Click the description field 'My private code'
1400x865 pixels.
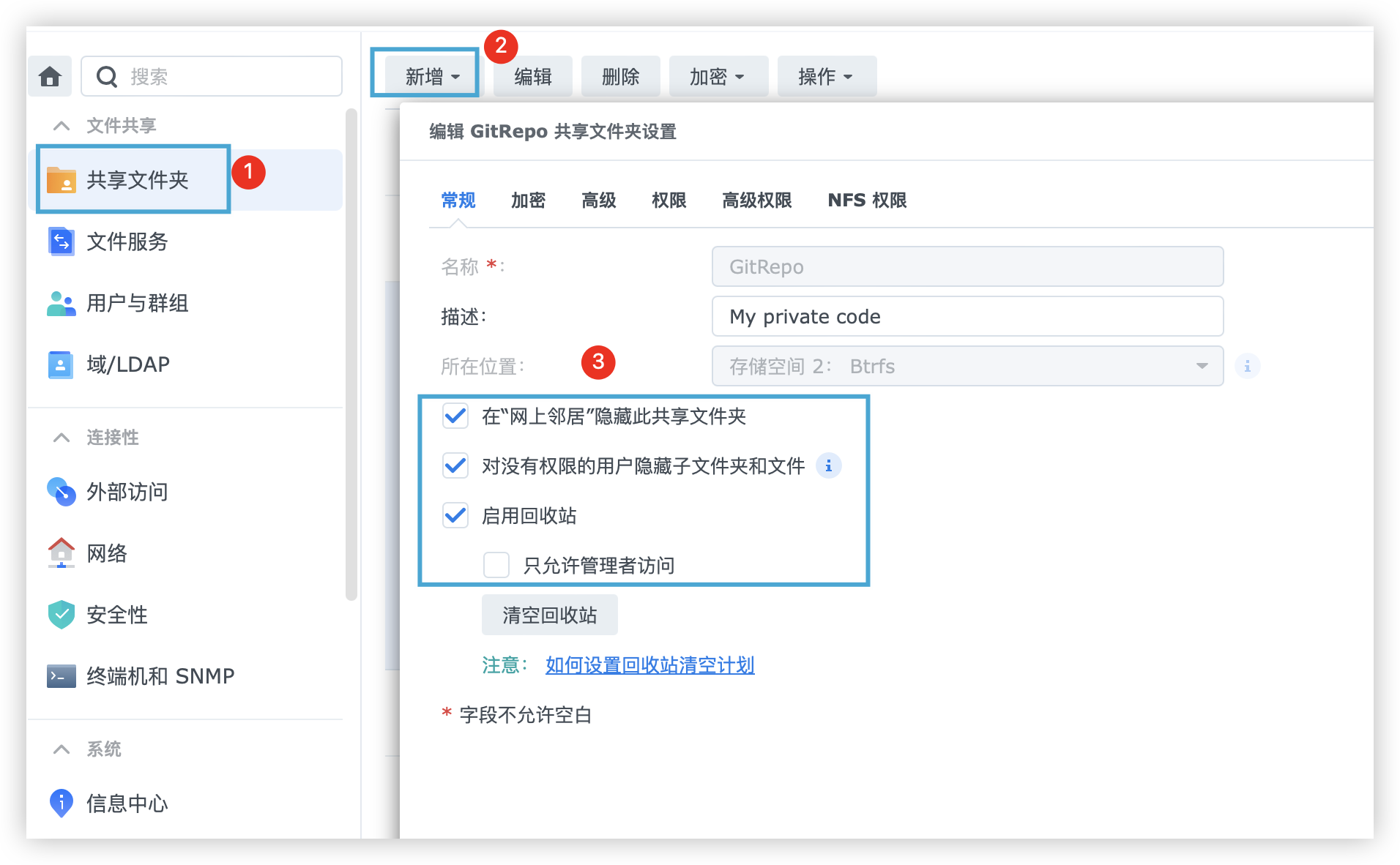click(967, 317)
